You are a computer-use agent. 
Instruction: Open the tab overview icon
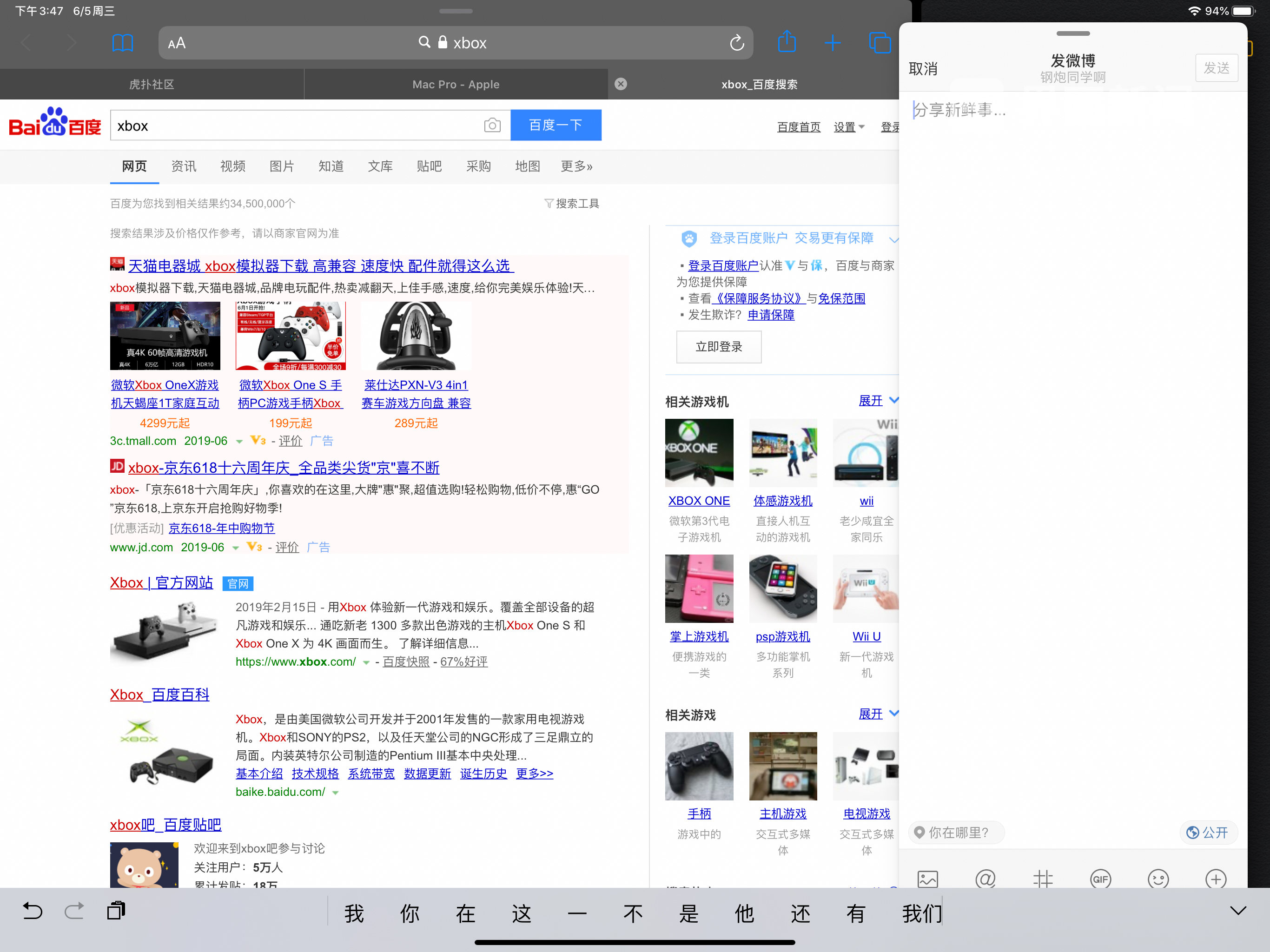click(x=879, y=43)
